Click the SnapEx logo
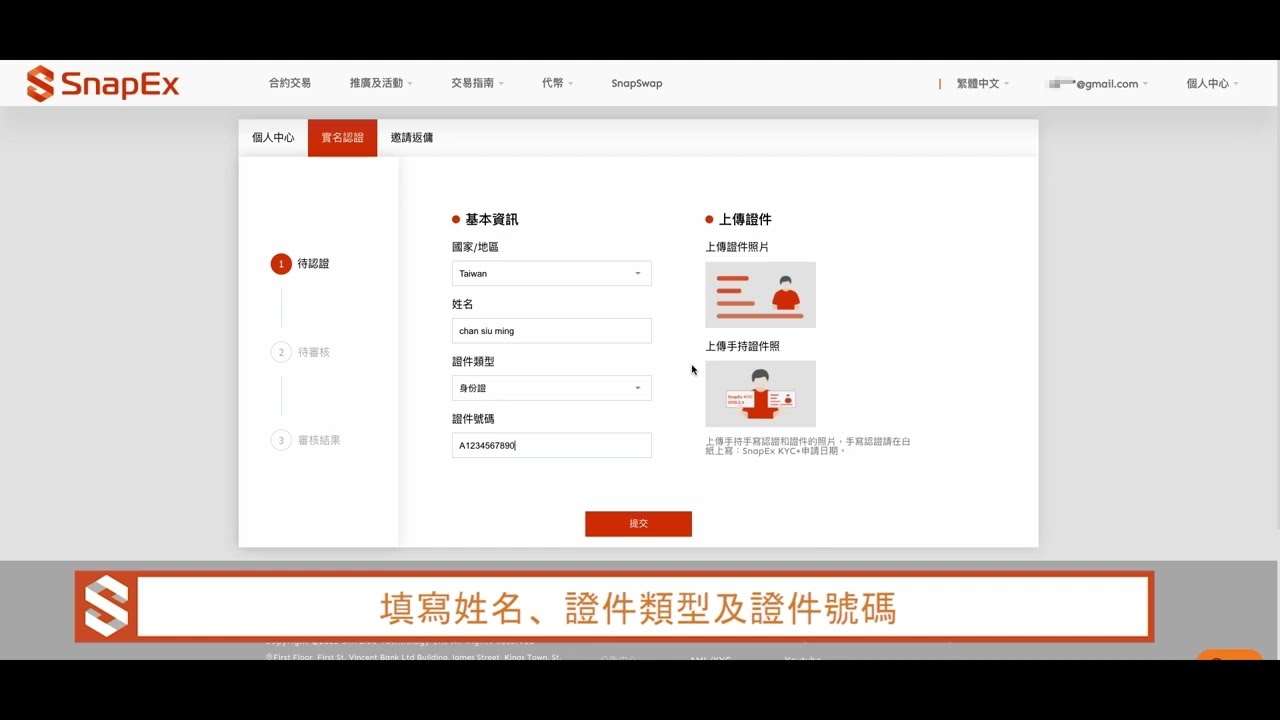This screenshot has height=720, width=1280. click(103, 84)
